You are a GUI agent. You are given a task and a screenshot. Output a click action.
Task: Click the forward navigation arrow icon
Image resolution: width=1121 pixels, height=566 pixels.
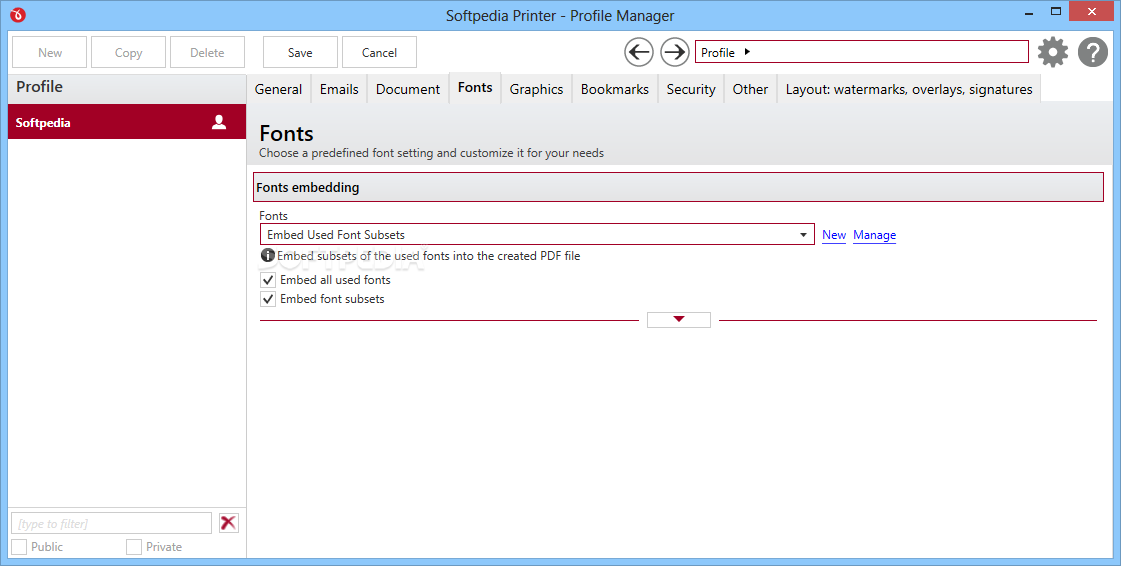click(x=674, y=52)
